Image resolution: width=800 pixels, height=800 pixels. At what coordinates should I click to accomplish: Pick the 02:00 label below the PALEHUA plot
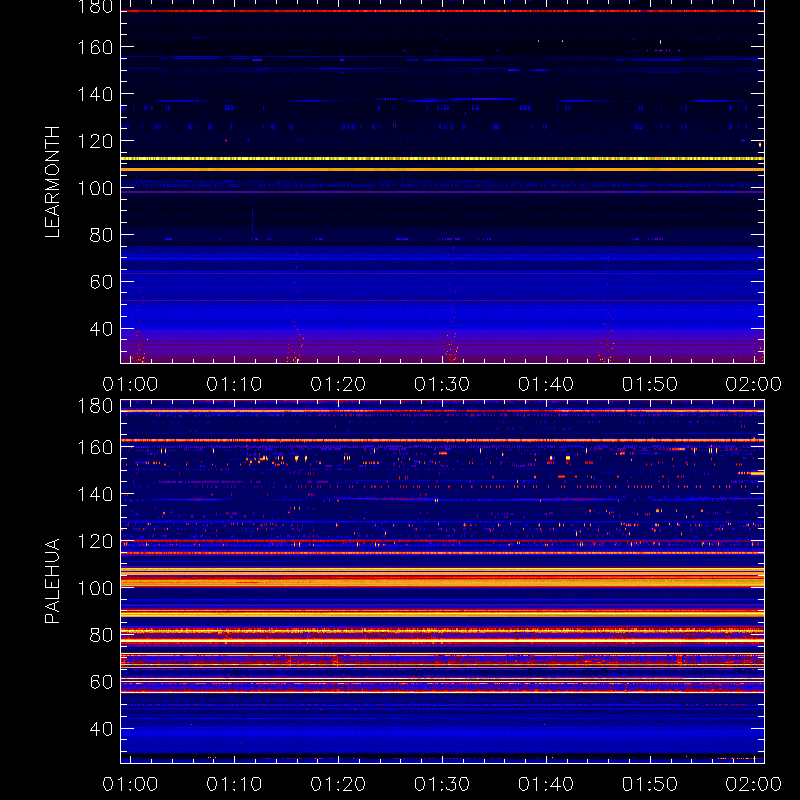[x=754, y=784]
